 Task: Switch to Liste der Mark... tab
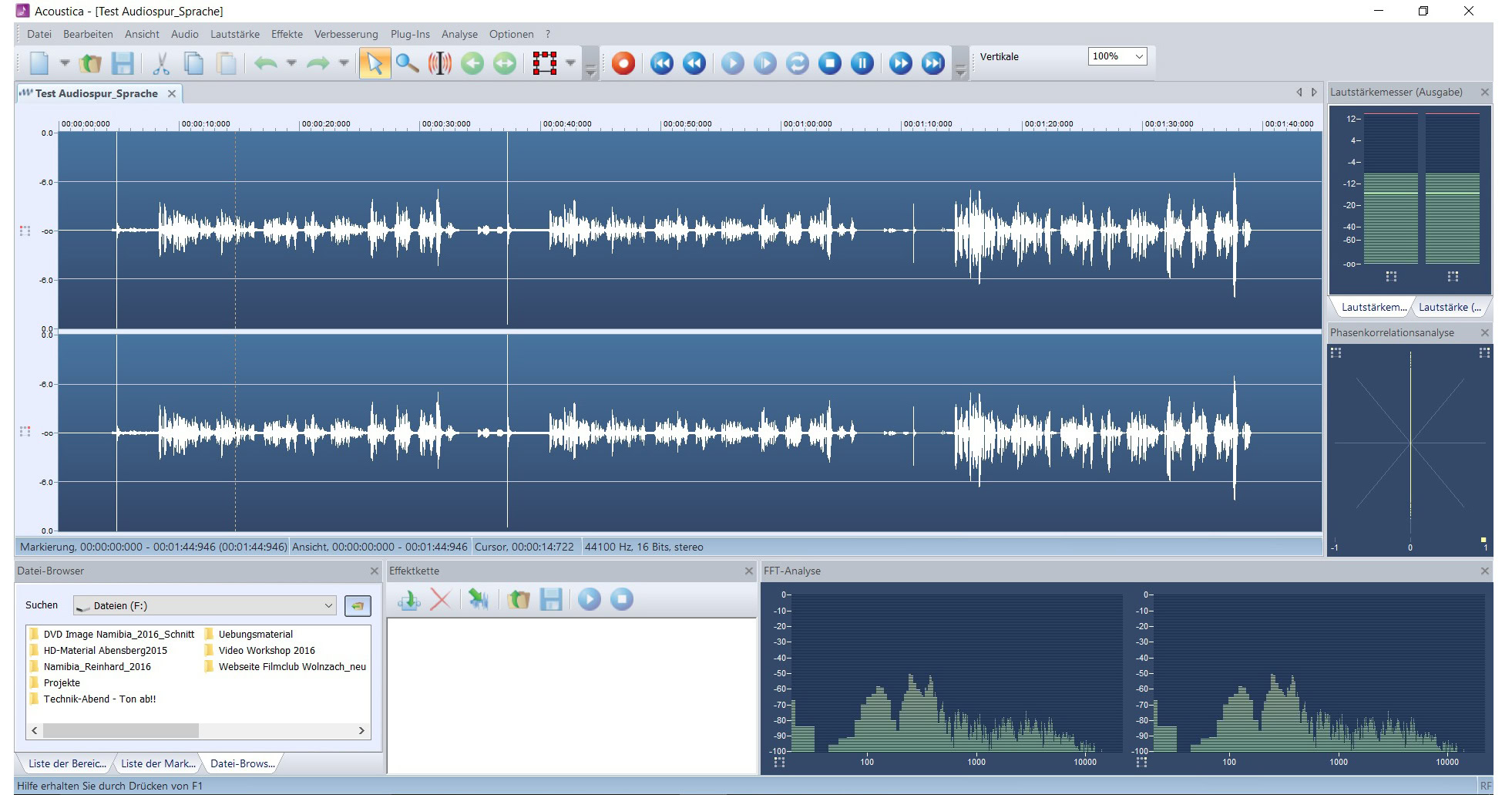(158, 763)
